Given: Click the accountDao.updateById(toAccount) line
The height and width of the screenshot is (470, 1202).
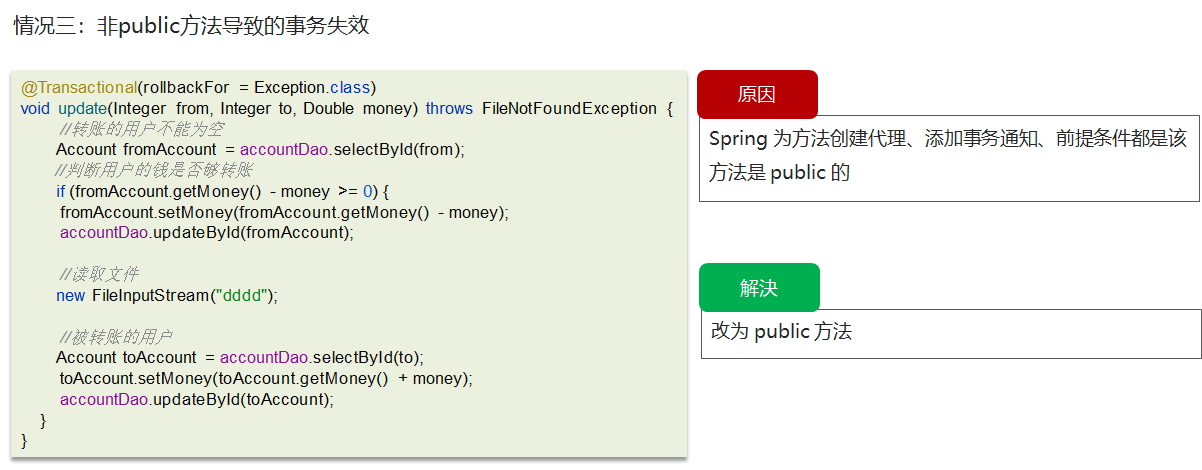Looking at the screenshot, I should pos(197,399).
